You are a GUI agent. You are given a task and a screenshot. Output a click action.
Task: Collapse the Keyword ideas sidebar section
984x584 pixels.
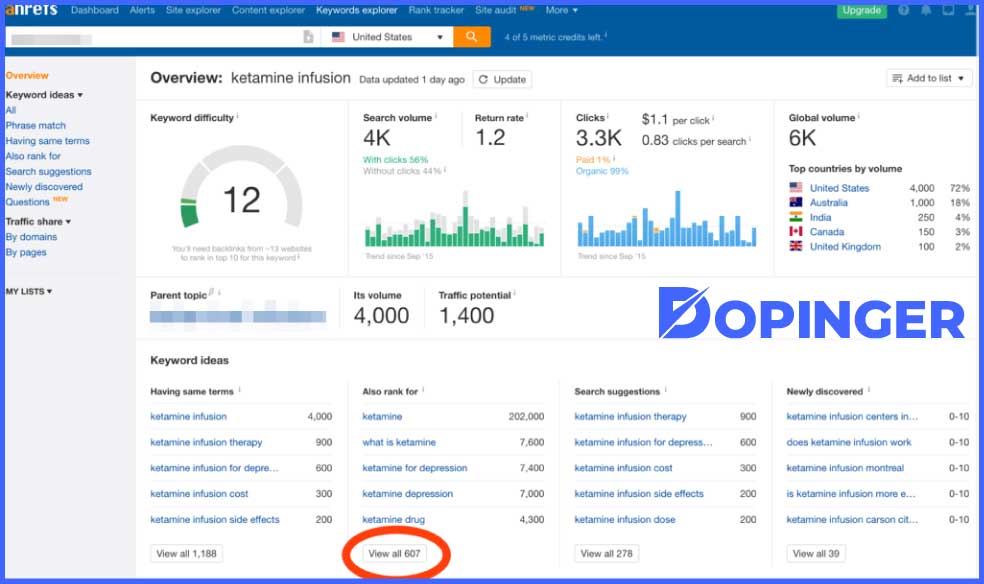click(x=44, y=95)
